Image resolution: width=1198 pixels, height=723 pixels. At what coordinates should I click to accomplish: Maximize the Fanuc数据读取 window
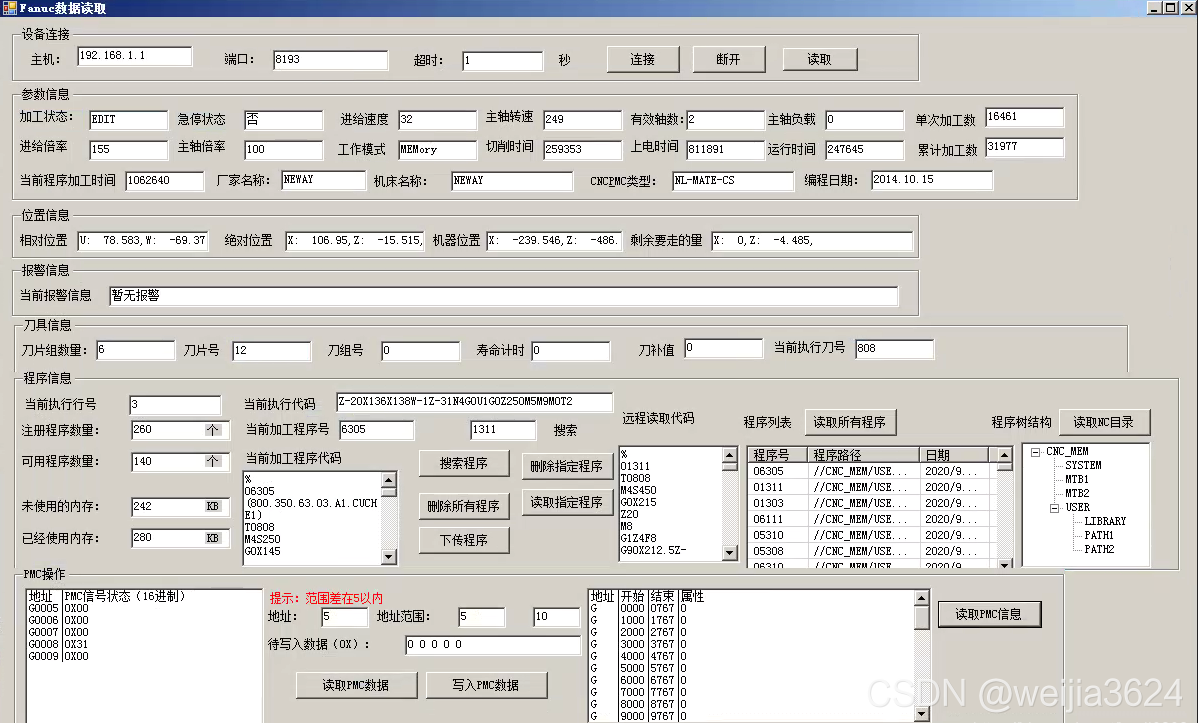[x=1170, y=8]
